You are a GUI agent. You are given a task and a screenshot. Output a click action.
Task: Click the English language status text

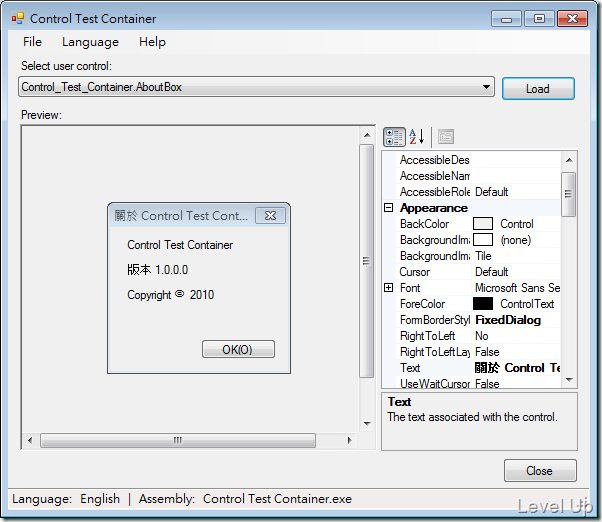[x=100, y=499]
